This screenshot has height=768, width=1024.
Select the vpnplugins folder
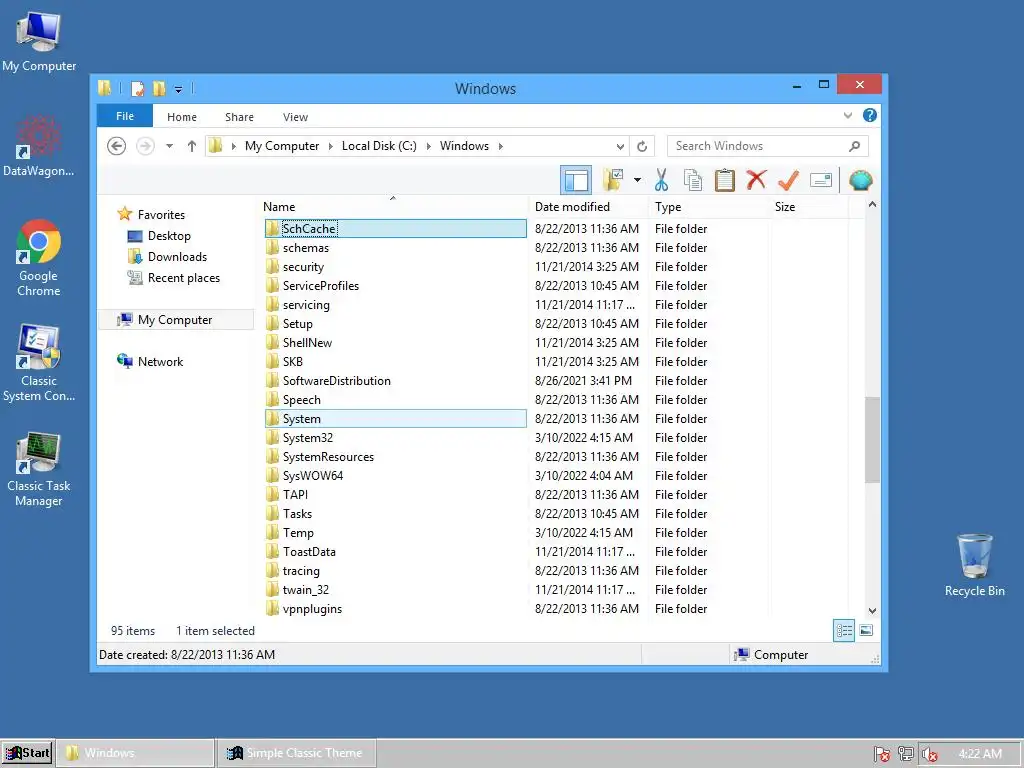point(395,609)
